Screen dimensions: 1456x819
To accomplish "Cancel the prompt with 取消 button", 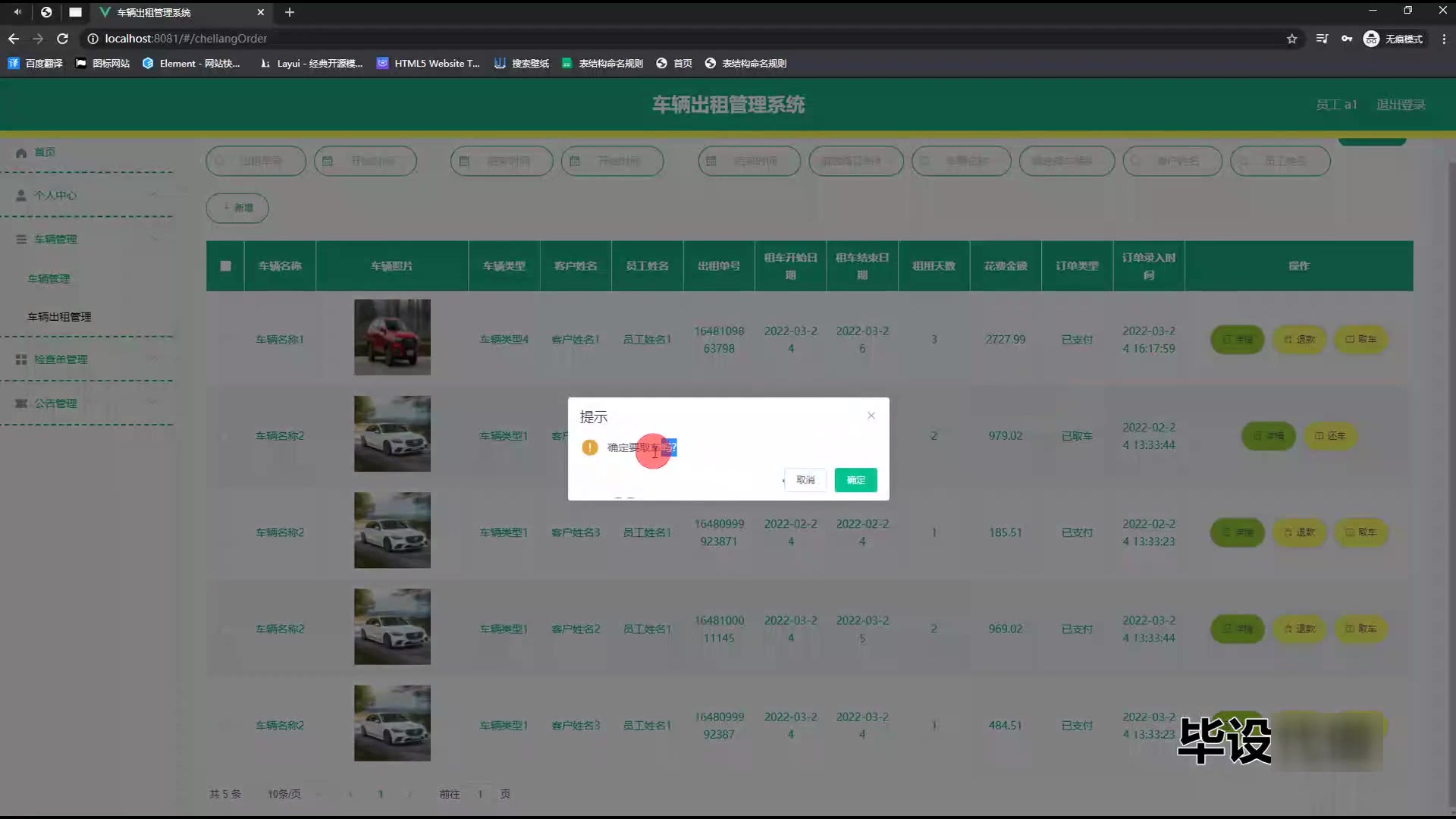I will [x=805, y=480].
